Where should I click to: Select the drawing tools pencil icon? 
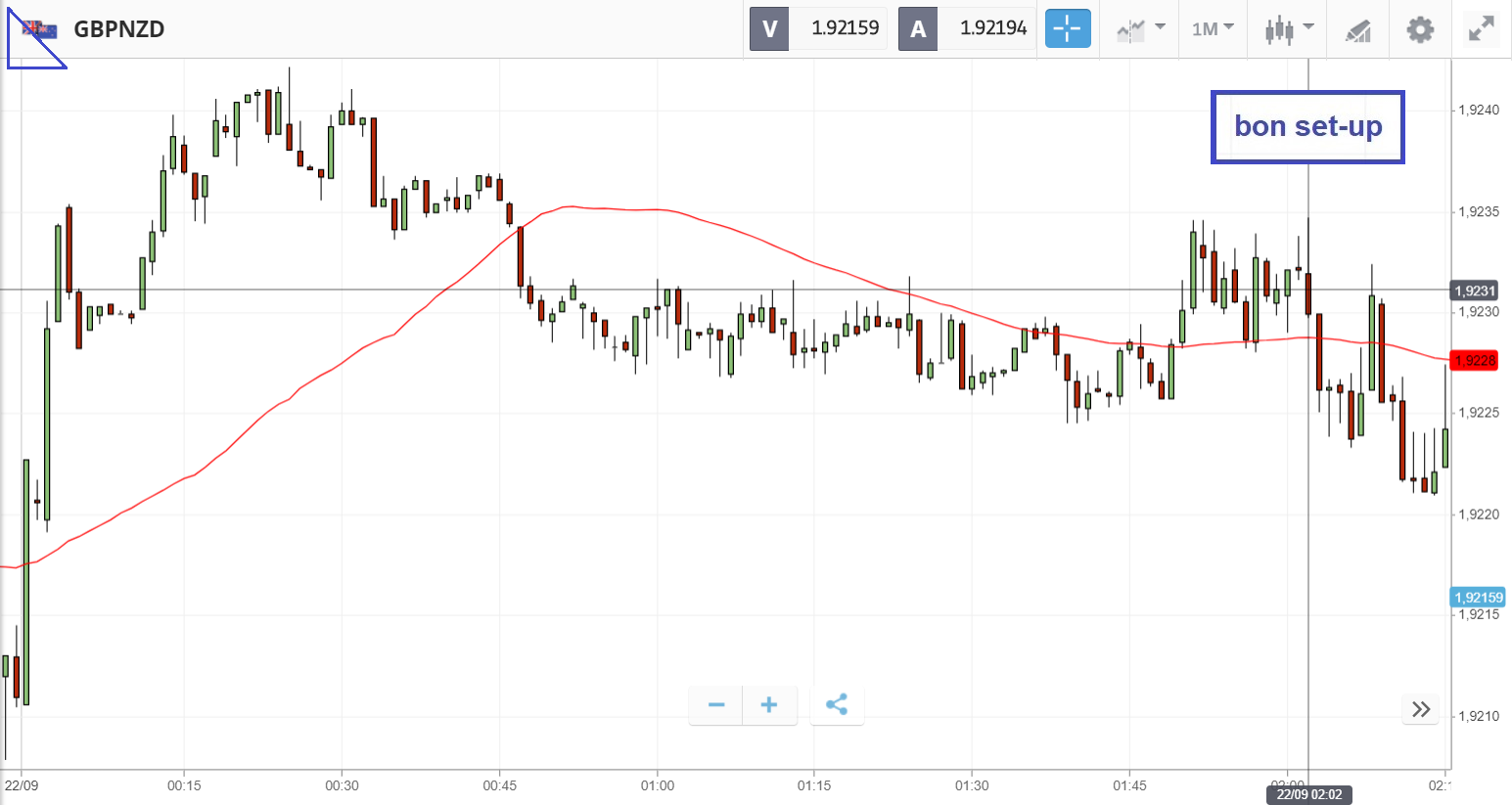pos(1357,29)
